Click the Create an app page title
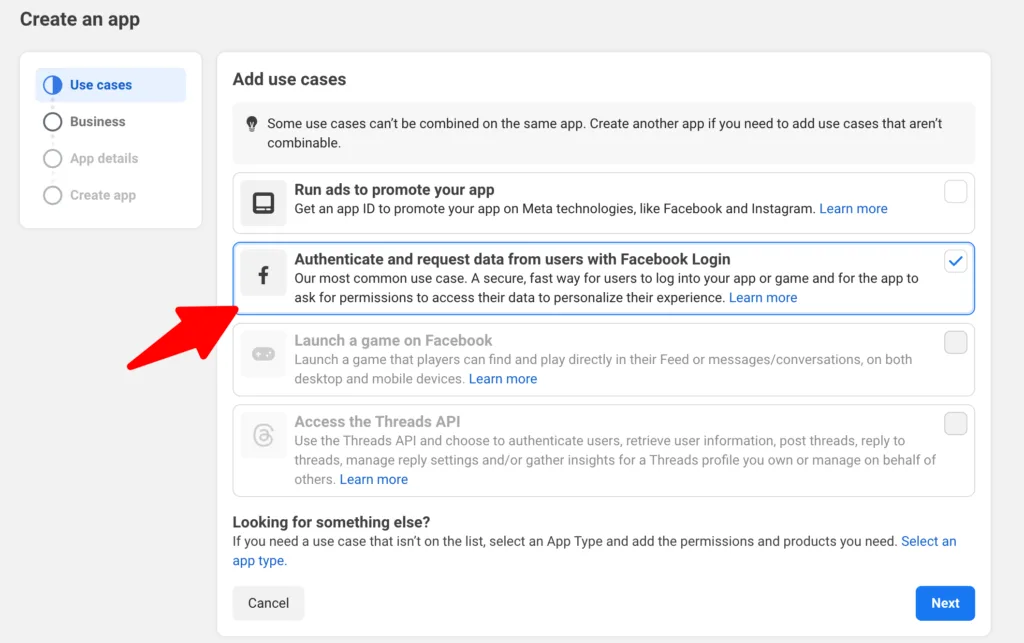Screen dimensions: 1024x643 coord(80,19)
